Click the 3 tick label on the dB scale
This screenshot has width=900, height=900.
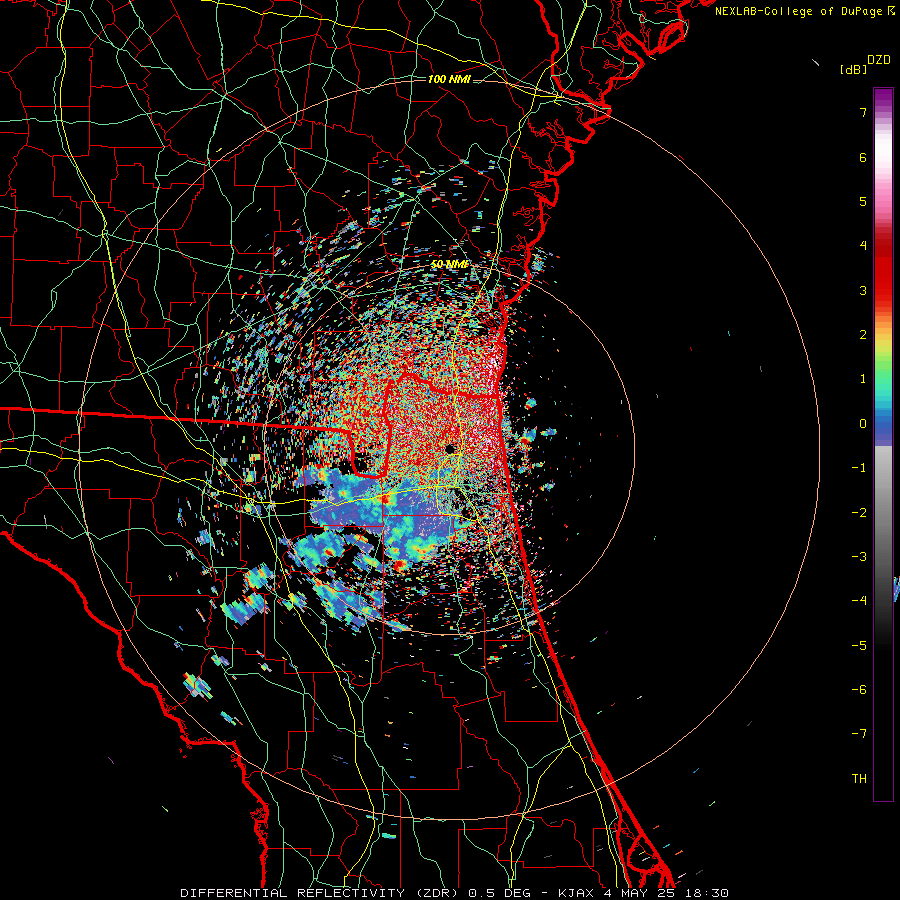[x=863, y=290]
